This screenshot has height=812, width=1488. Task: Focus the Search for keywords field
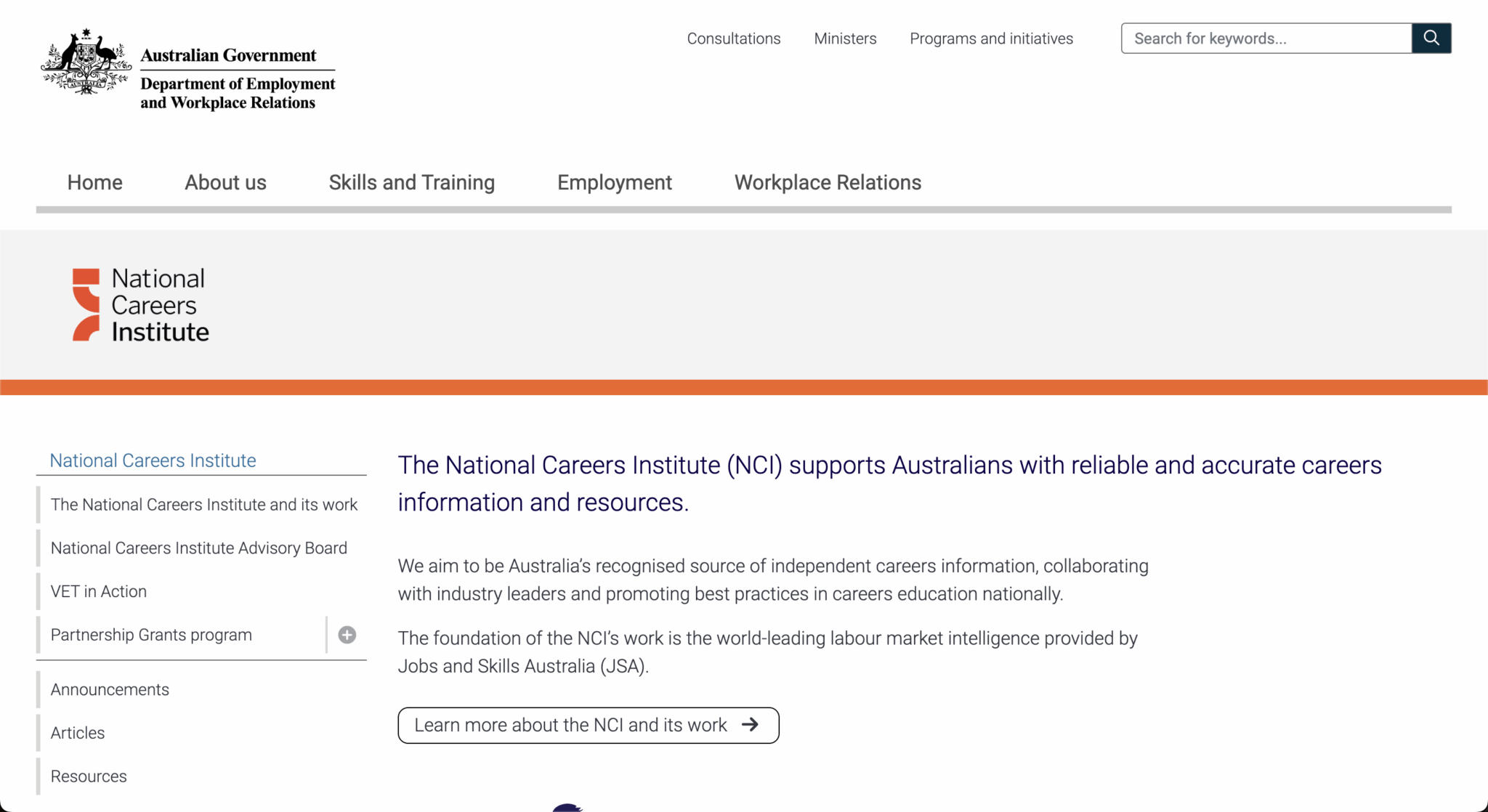point(1266,38)
